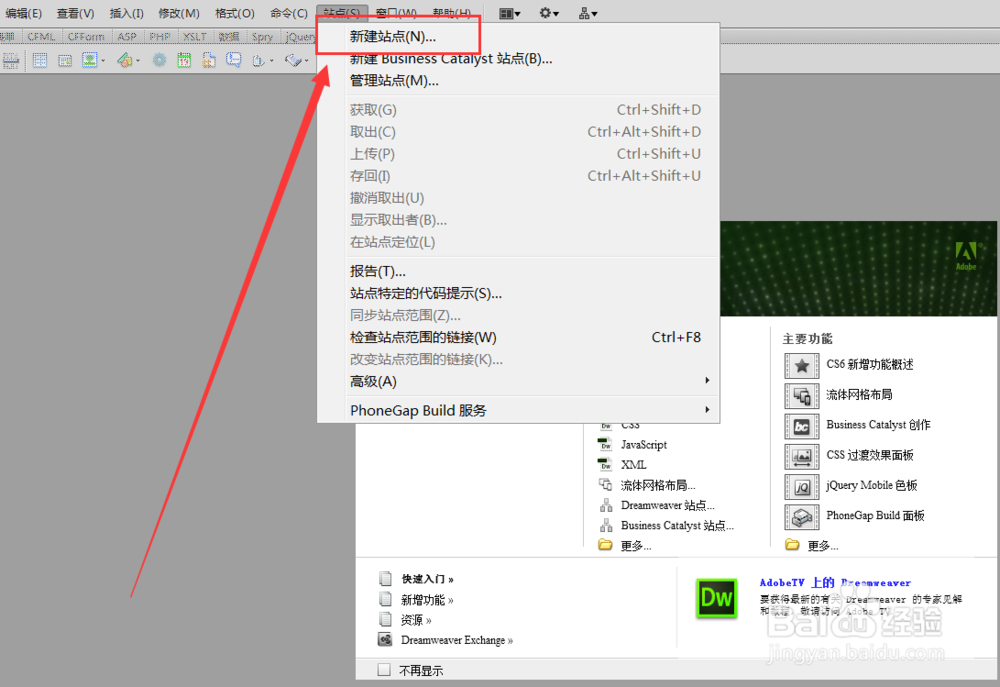Open the 编辑(E) menu

24,13
